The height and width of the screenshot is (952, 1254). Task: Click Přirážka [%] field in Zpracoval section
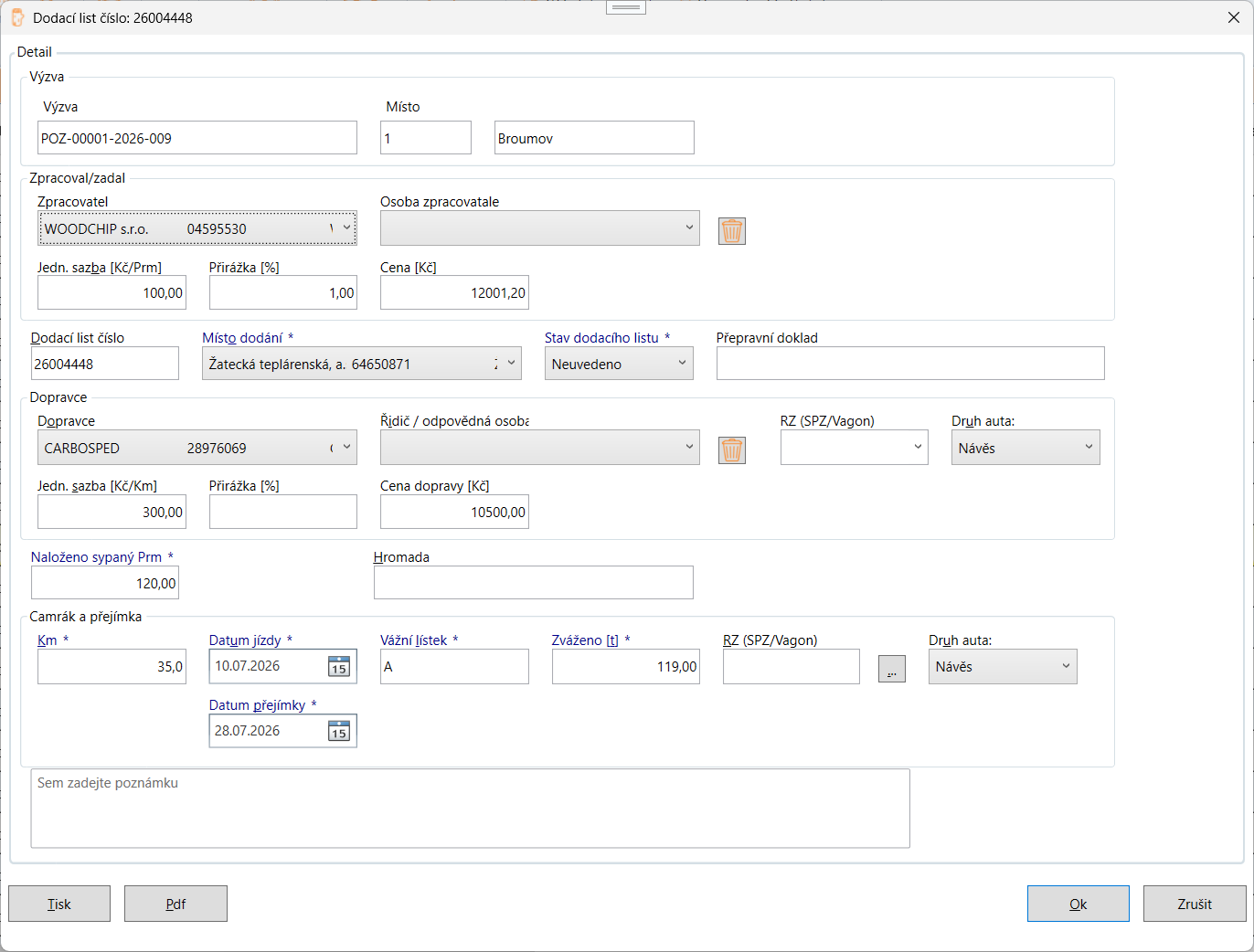coord(283,292)
